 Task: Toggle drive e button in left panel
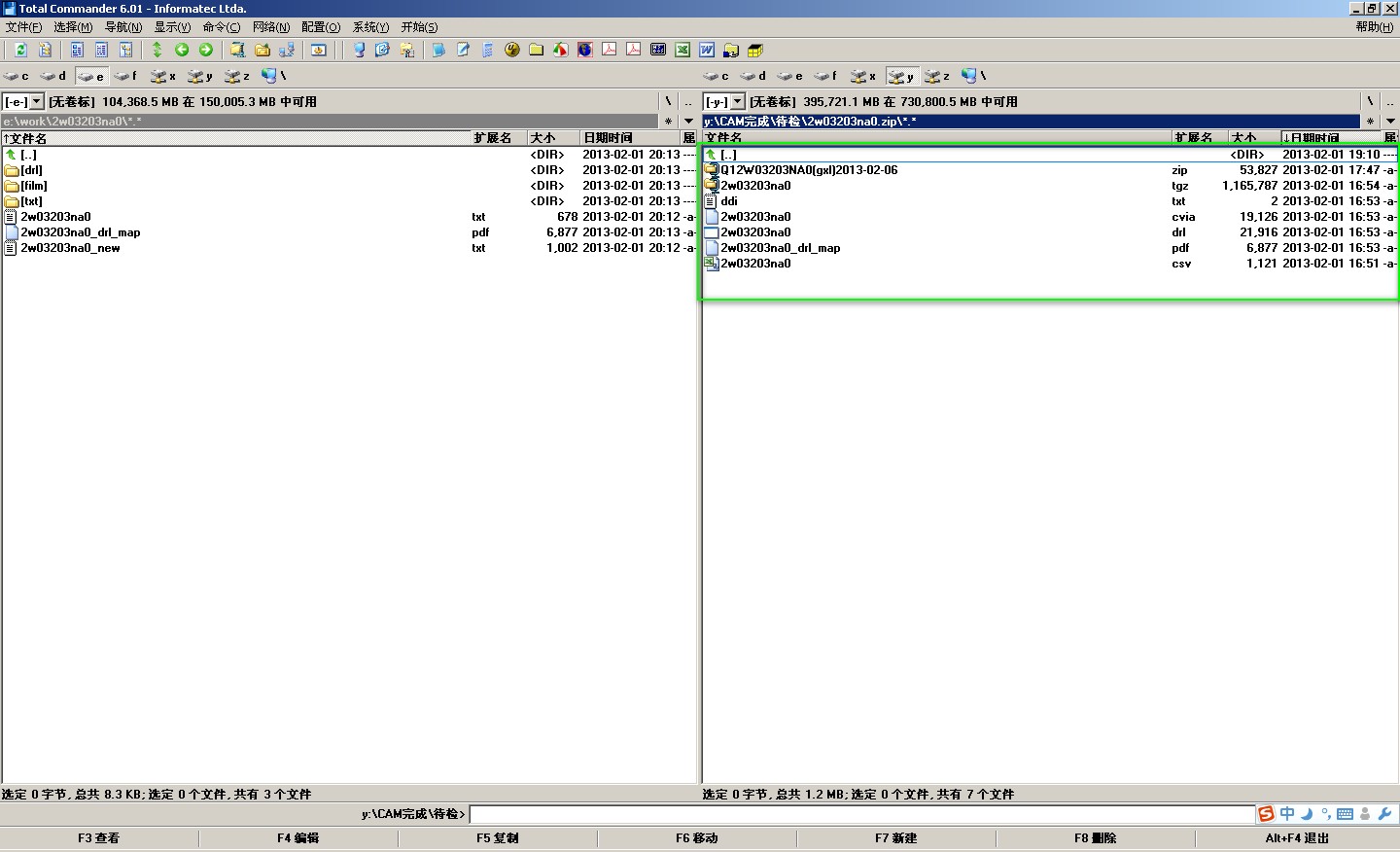(90, 76)
